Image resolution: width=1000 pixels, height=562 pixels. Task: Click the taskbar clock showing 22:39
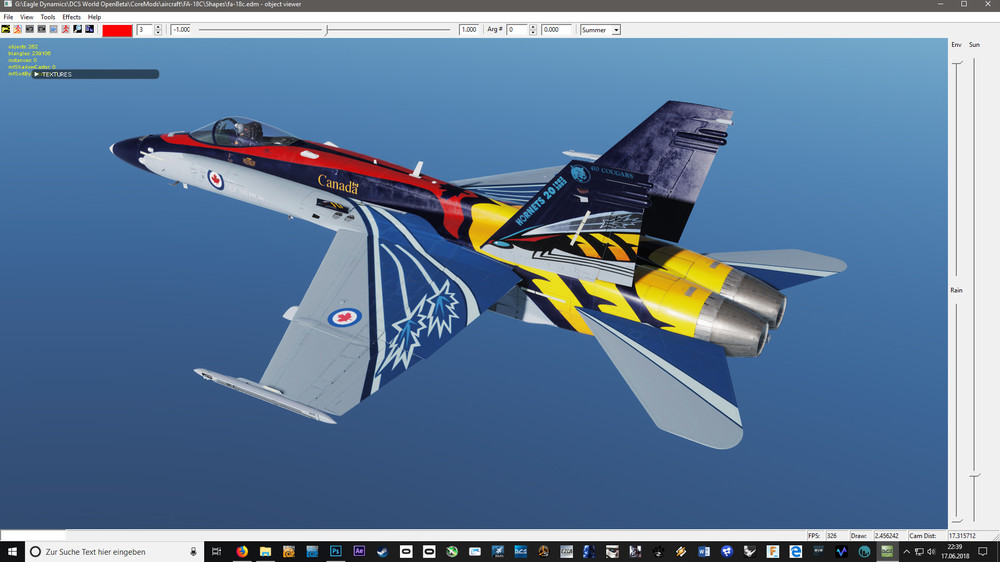(955, 552)
